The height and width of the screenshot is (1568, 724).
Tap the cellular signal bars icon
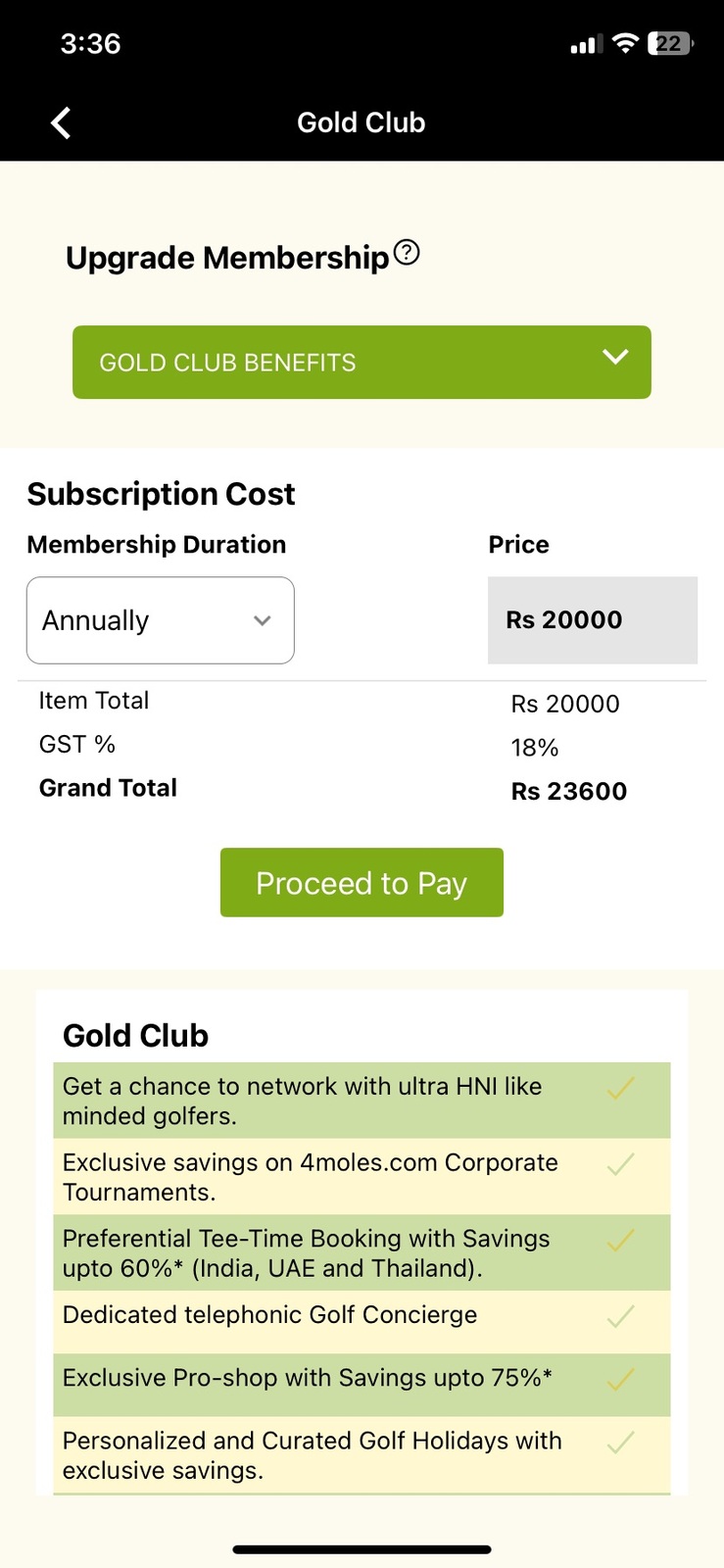point(585,44)
